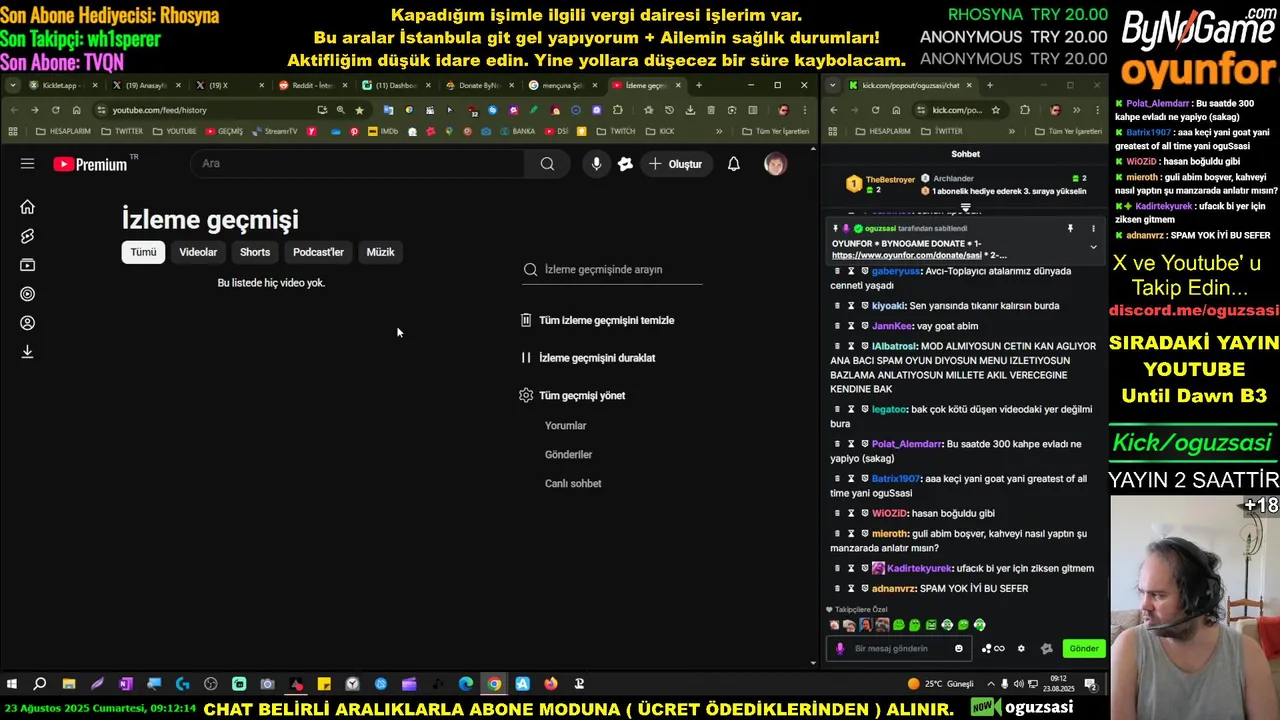Image resolution: width=1280 pixels, height=720 pixels.
Task: Select the Videolar filter chip
Action: pyautogui.click(x=198, y=252)
